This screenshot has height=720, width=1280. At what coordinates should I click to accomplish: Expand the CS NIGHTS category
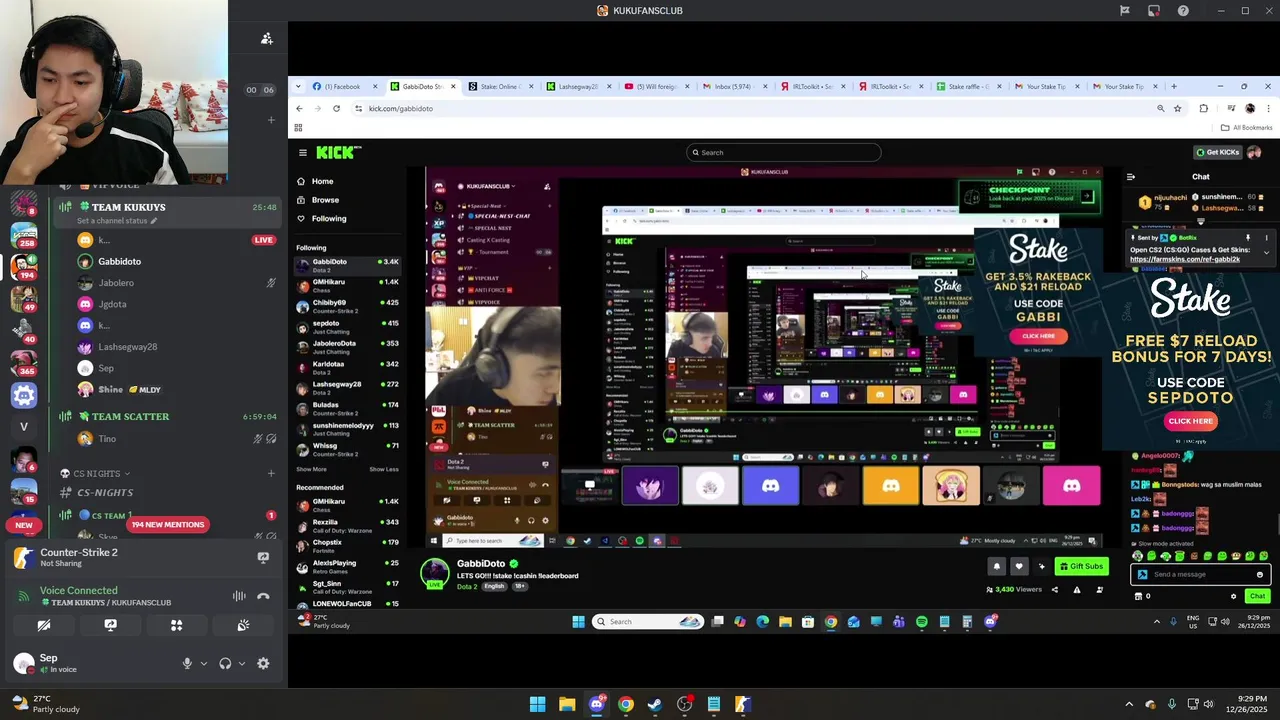tap(95, 473)
